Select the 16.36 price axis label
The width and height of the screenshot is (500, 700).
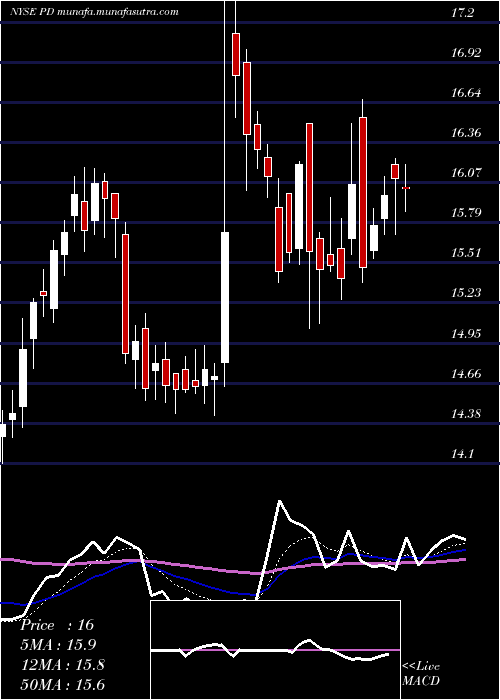466,133
